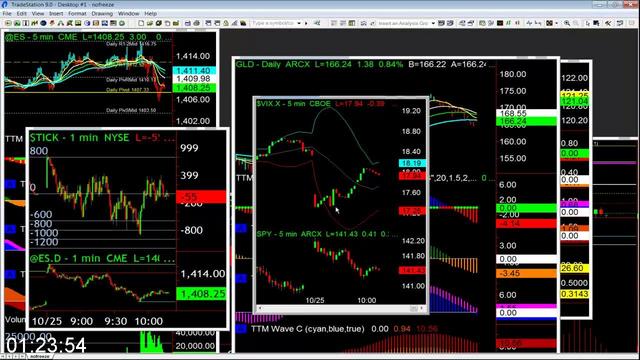The image size is (640, 360).
Task: Click the blue square beside TTM Wave C
Action: click(x=241, y=329)
